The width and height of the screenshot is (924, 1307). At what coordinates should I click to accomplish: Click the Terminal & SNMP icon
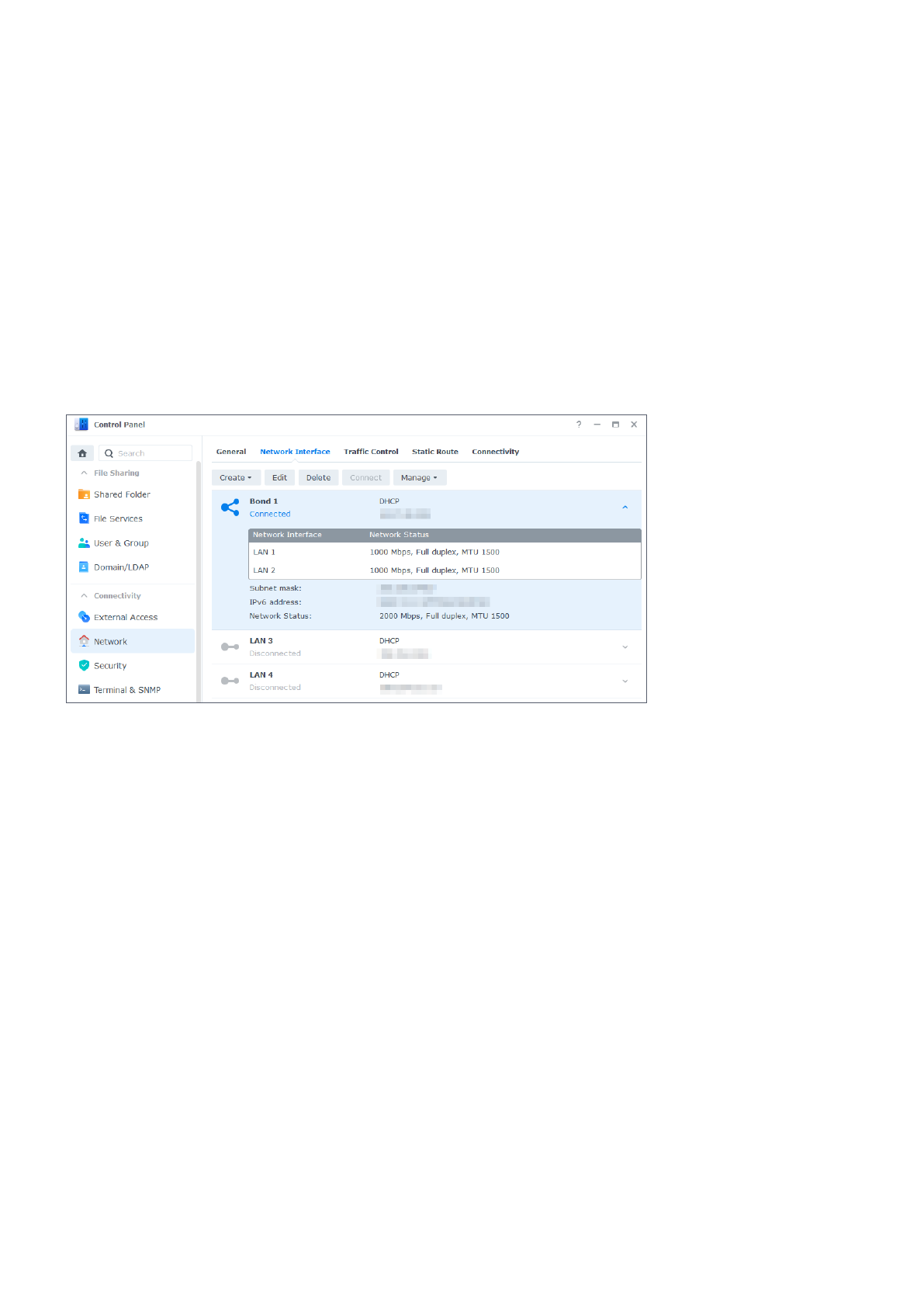[x=84, y=690]
